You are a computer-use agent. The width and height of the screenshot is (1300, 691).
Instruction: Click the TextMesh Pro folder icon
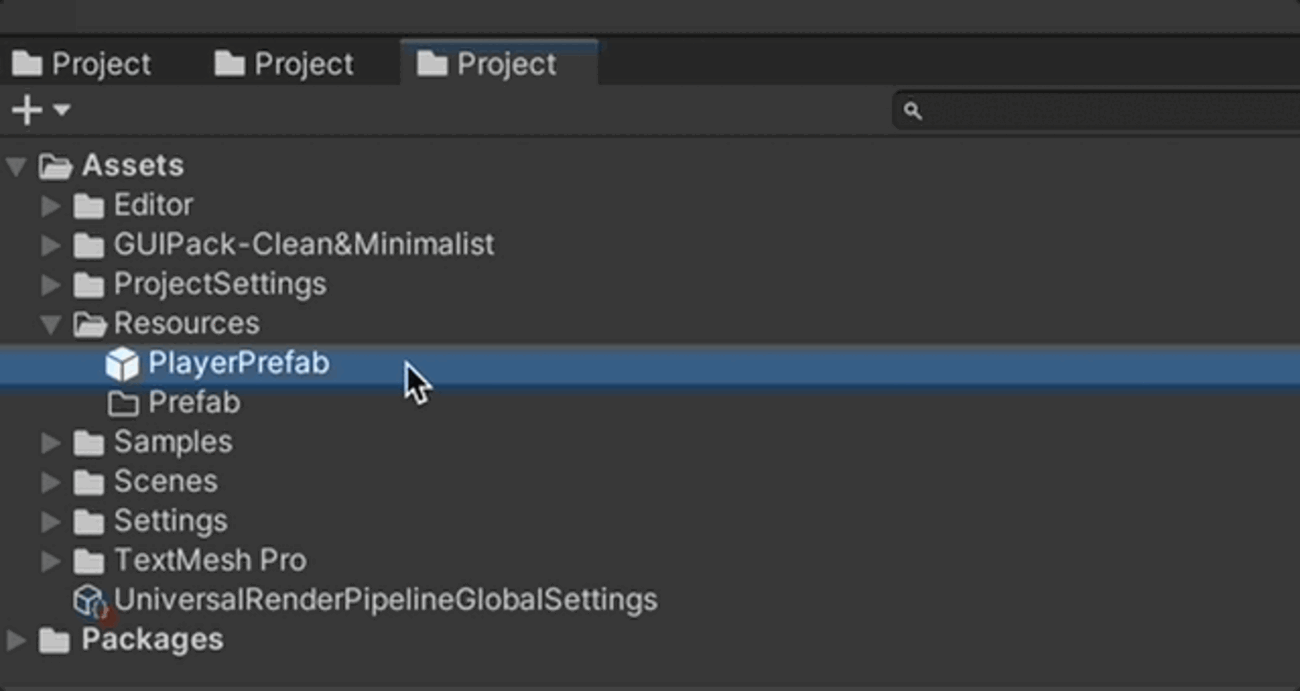(x=90, y=561)
